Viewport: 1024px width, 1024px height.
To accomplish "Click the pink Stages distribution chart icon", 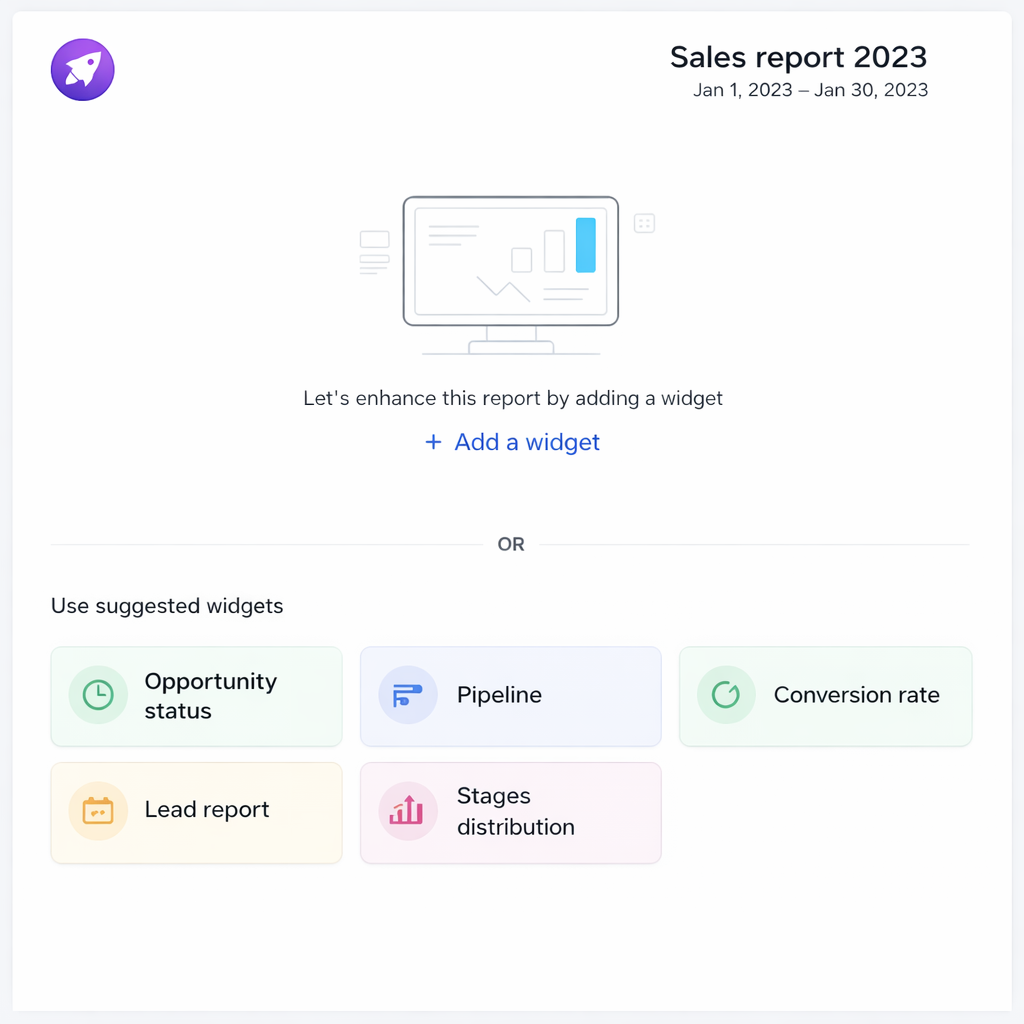I will [x=408, y=811].
